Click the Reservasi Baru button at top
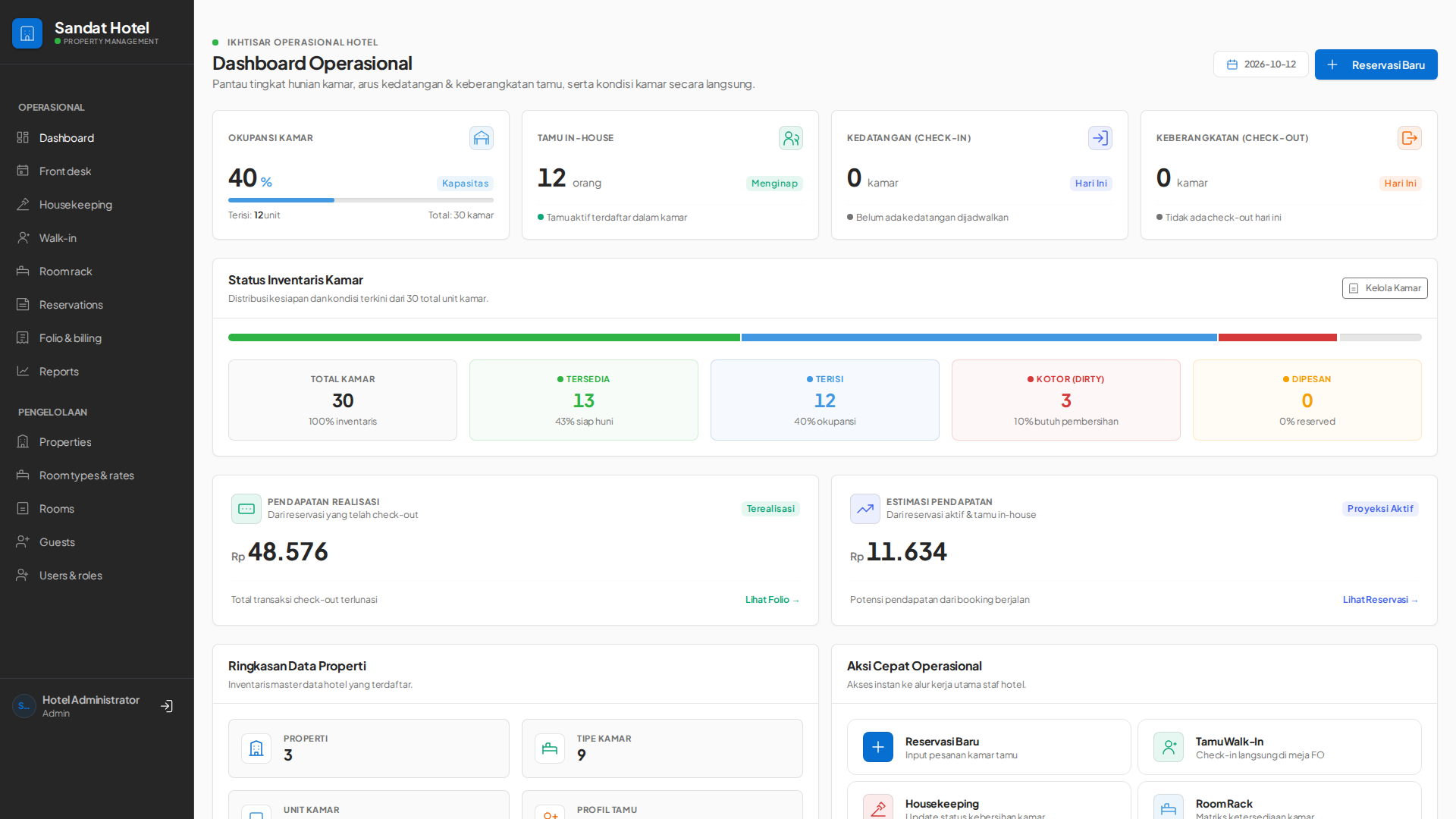 click(x=1376, y=64)
